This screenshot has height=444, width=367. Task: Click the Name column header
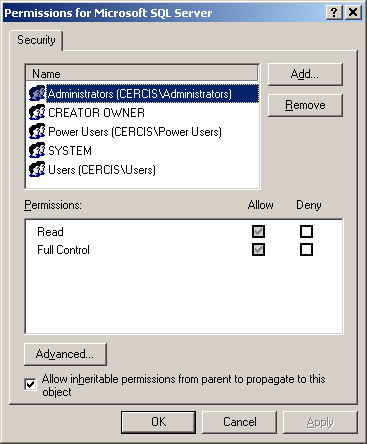coord(142,73)
